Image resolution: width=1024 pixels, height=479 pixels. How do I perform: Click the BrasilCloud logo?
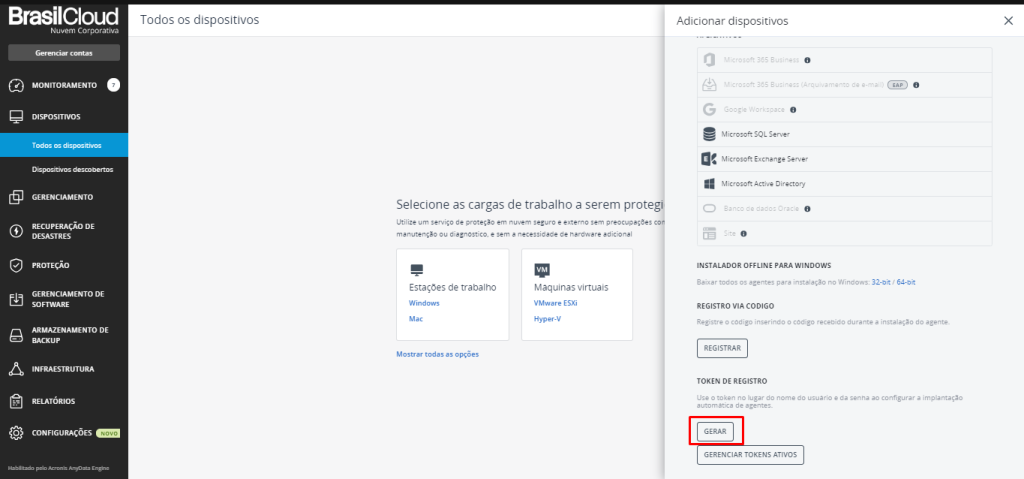point(64,21)
